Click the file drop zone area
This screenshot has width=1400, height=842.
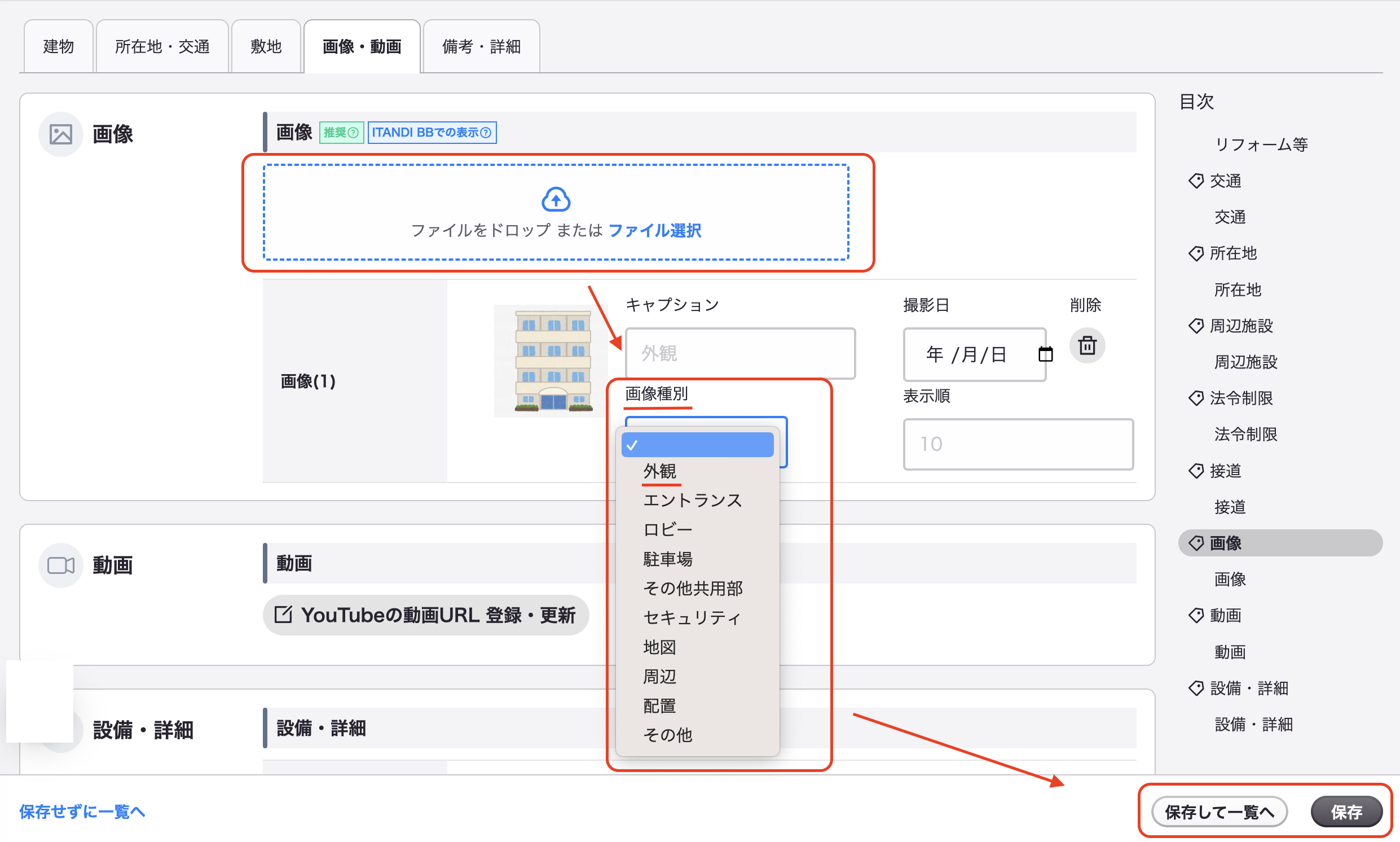[555, 213]
